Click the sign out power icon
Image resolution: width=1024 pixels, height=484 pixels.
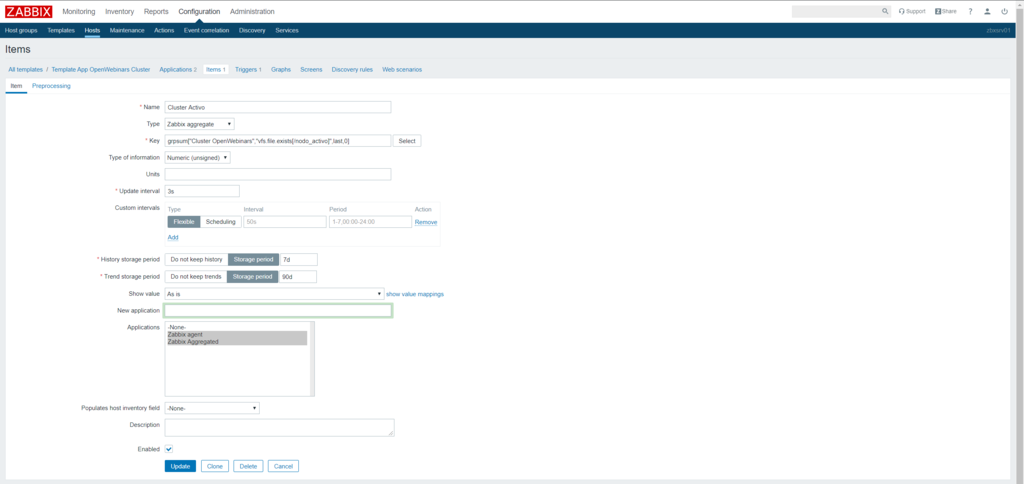tap(1004, 11)
